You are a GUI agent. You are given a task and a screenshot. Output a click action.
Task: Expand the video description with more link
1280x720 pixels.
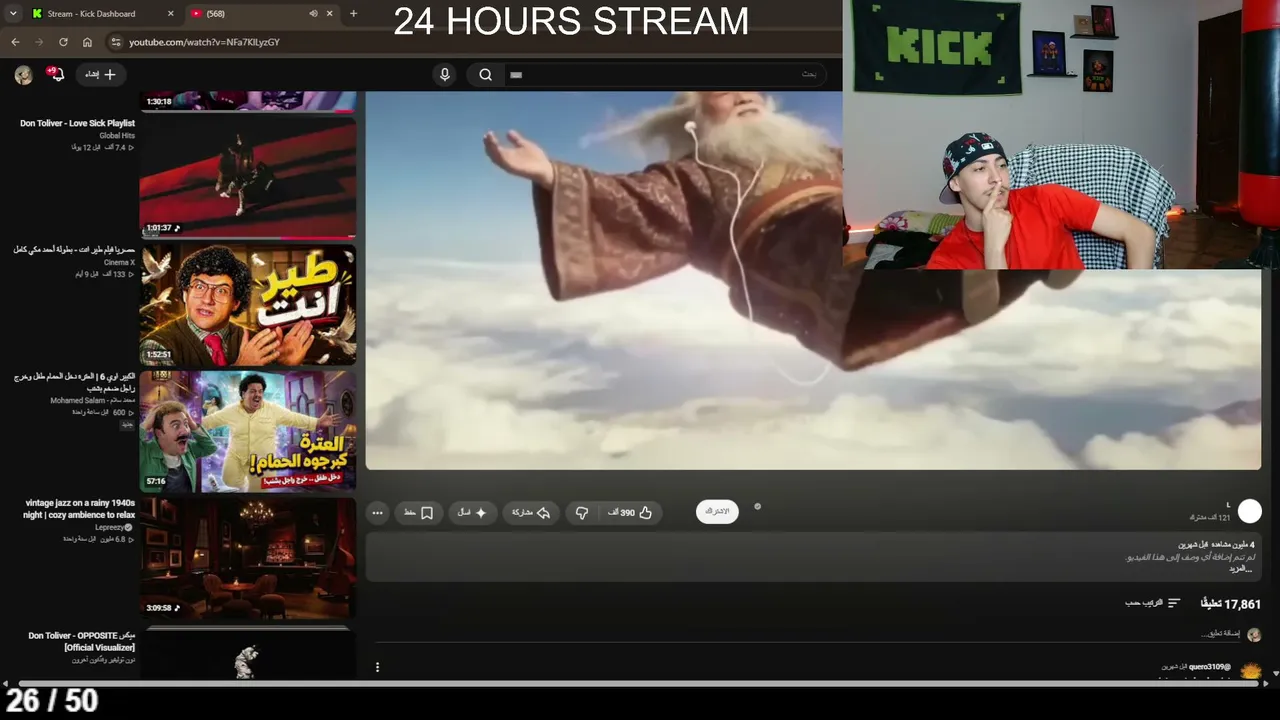coord(1240,568)
